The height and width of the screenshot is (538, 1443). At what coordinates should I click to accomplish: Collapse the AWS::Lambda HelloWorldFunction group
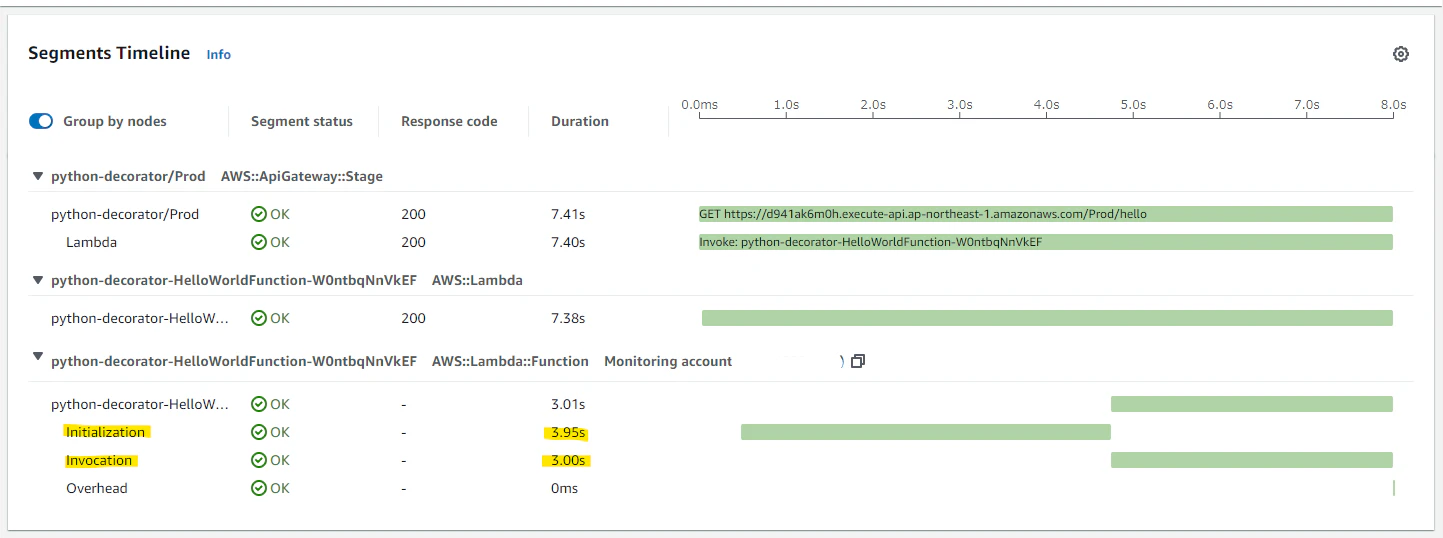tap(38, 280)
